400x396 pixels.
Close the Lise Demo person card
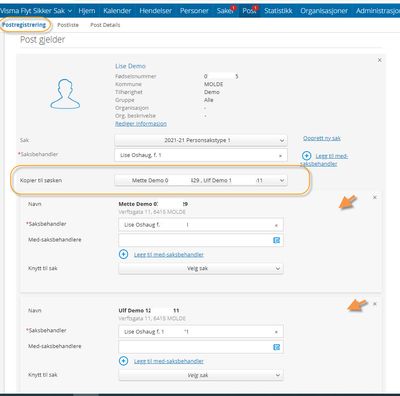point(379,60)
